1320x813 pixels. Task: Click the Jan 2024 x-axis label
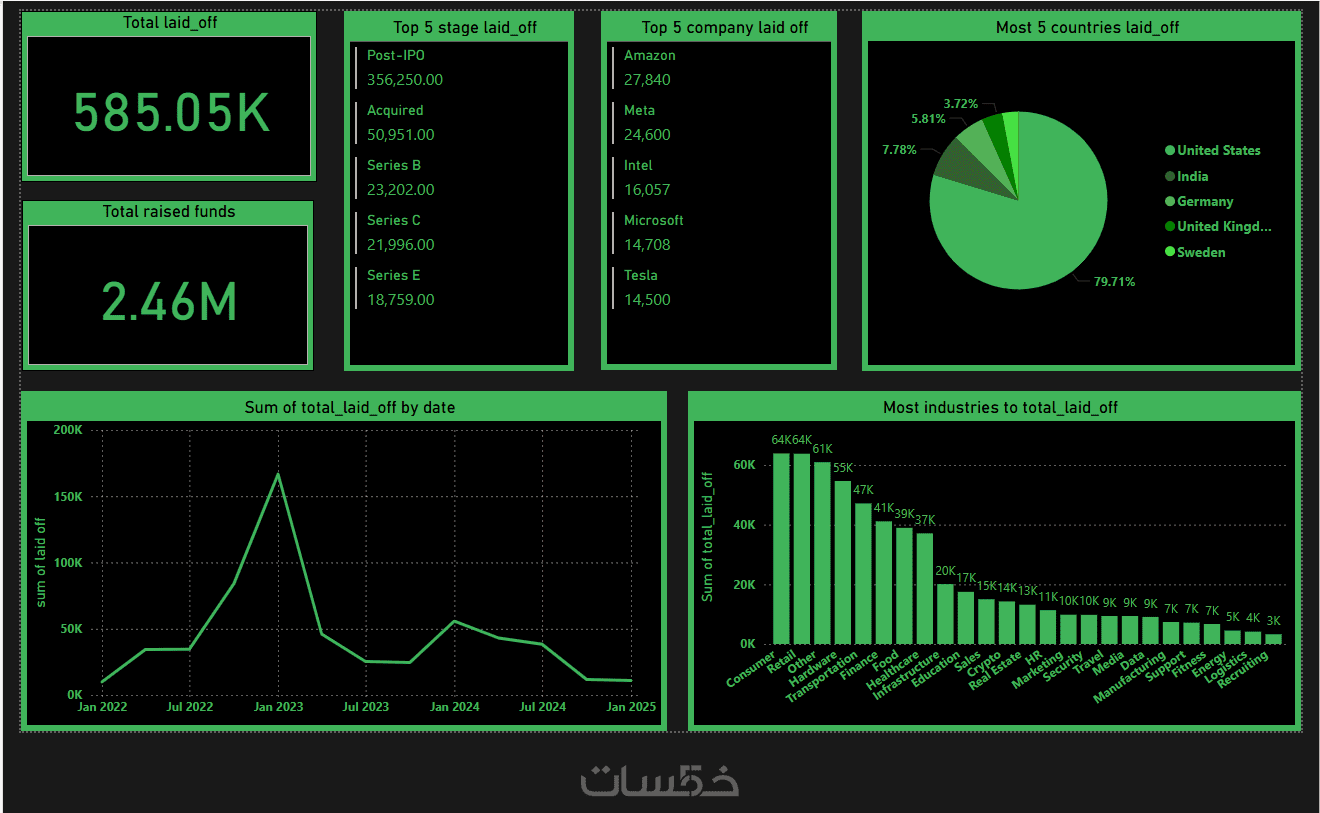click(x=454, y=707)
